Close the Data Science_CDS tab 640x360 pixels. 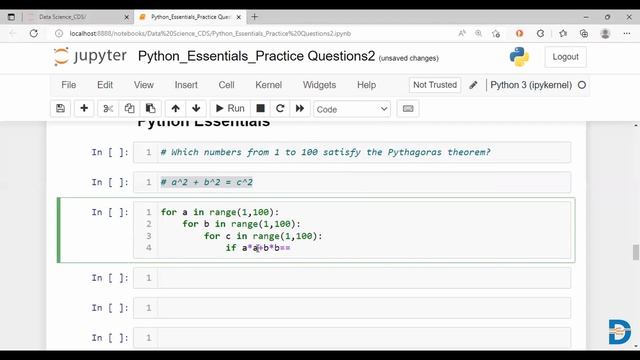126,17
